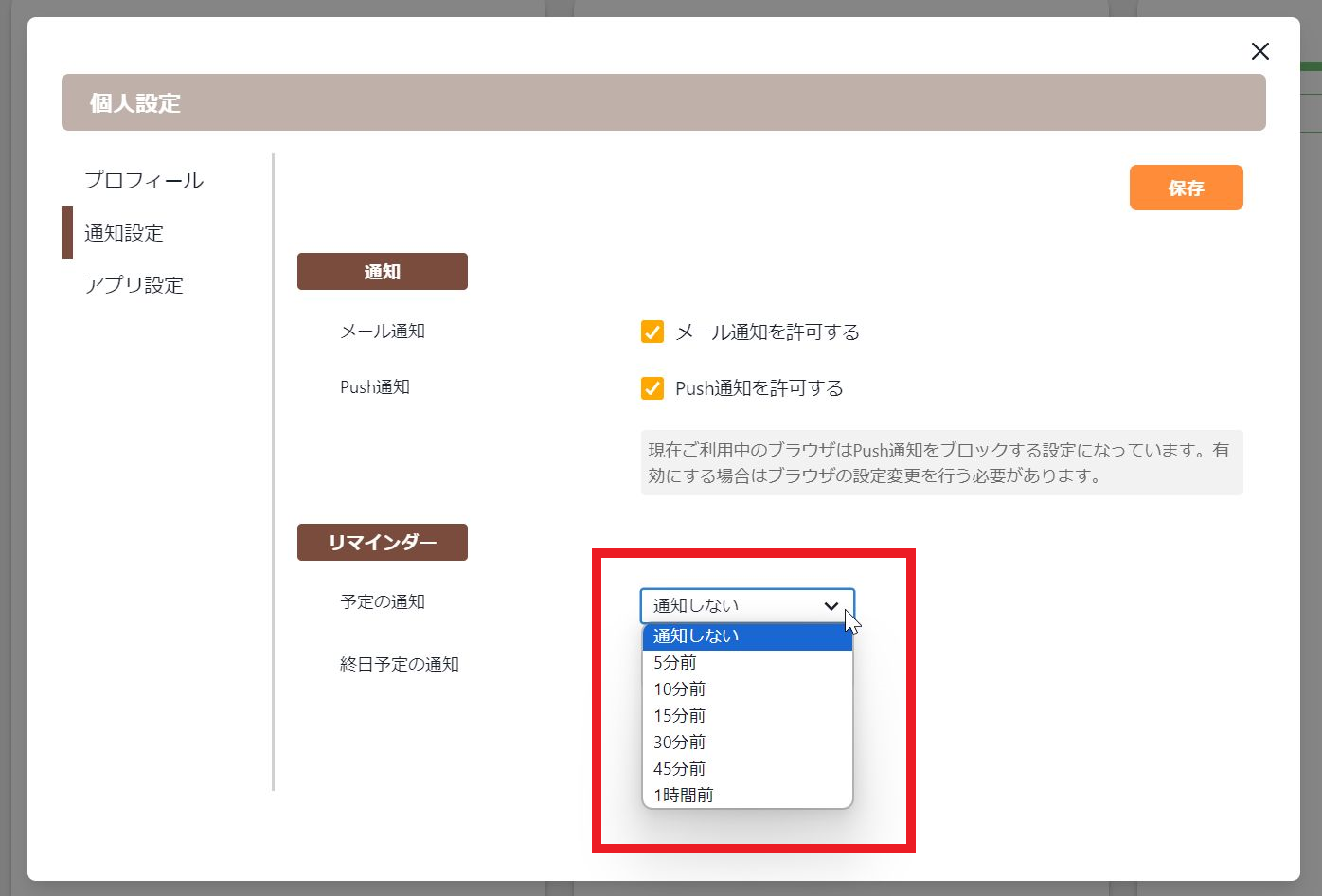The width and height of the screenshot is (1322, 896).
Task: Open the アプリ設定 section
Action: coord(134,284)
